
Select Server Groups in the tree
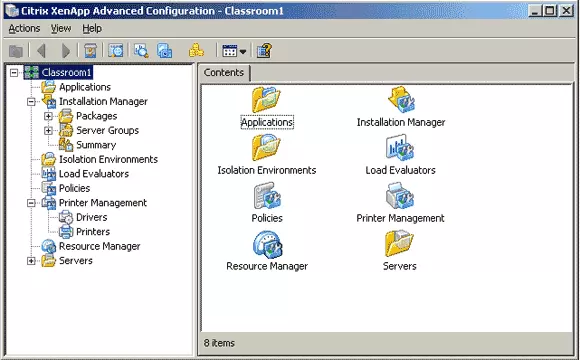click(107, 130)
